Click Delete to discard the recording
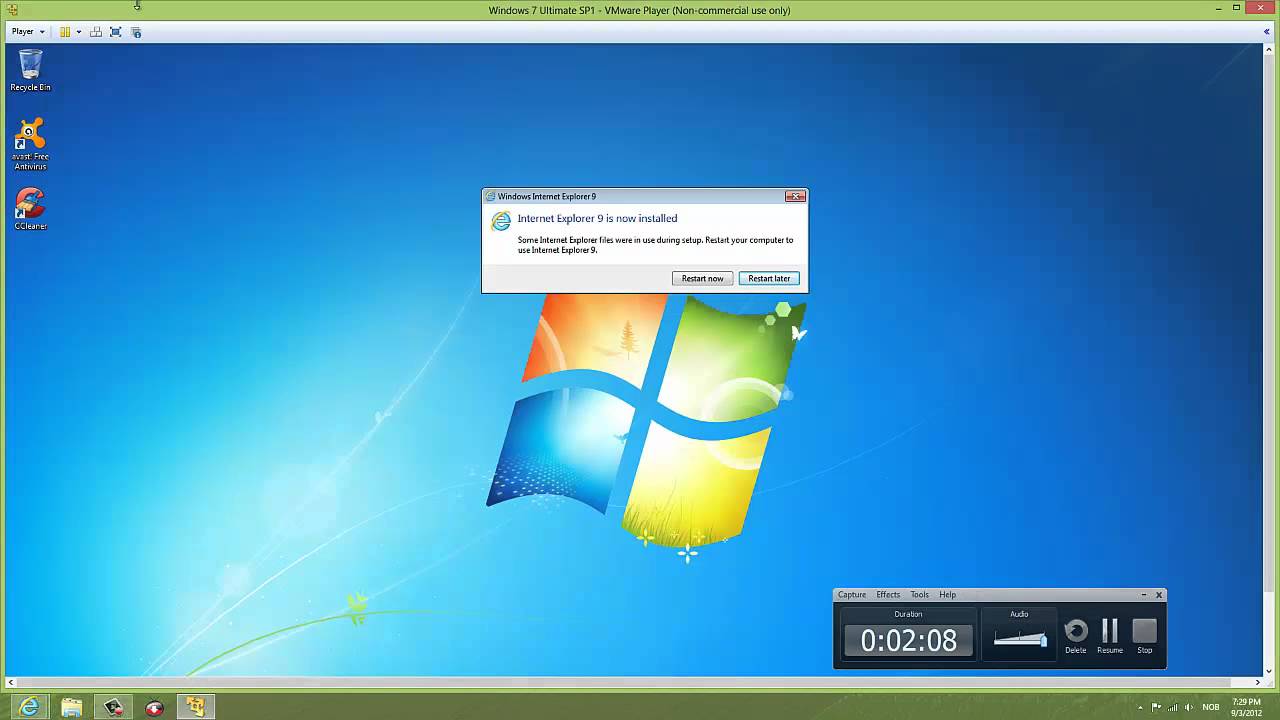 [1076, 636]
